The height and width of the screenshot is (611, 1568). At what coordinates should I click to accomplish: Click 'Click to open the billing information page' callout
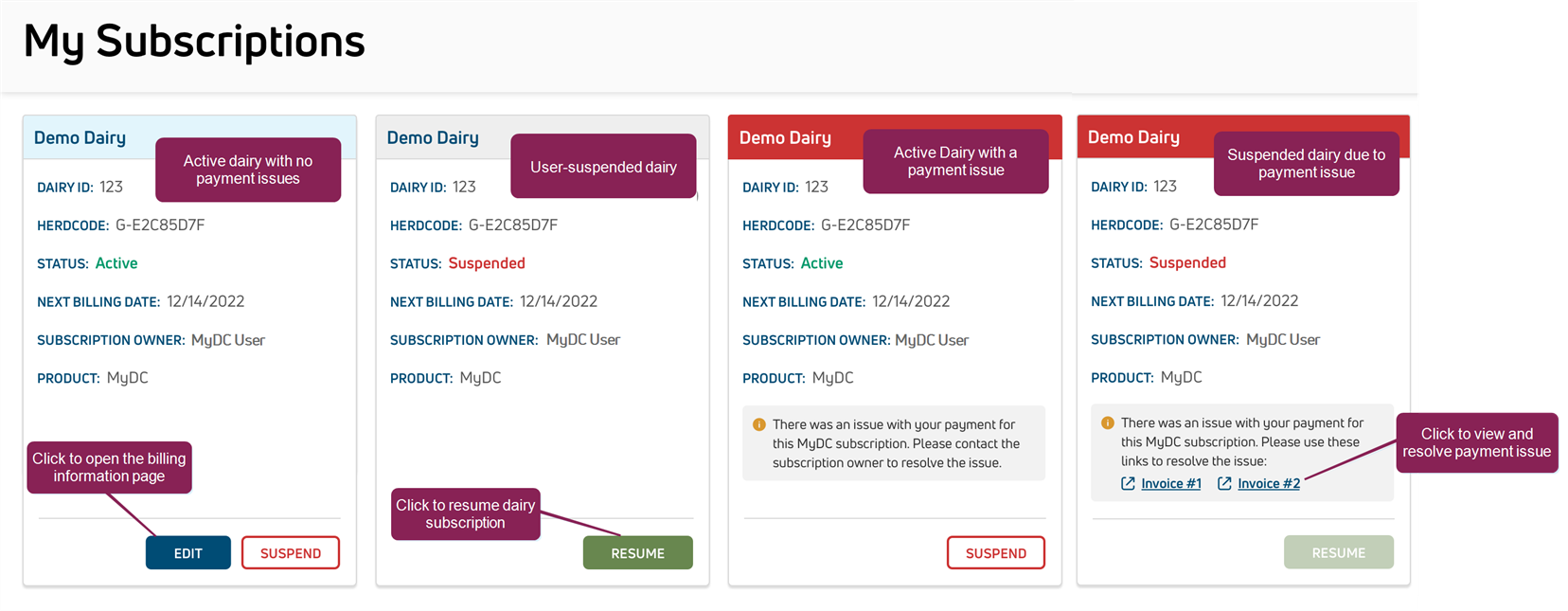tap(109, 467)
